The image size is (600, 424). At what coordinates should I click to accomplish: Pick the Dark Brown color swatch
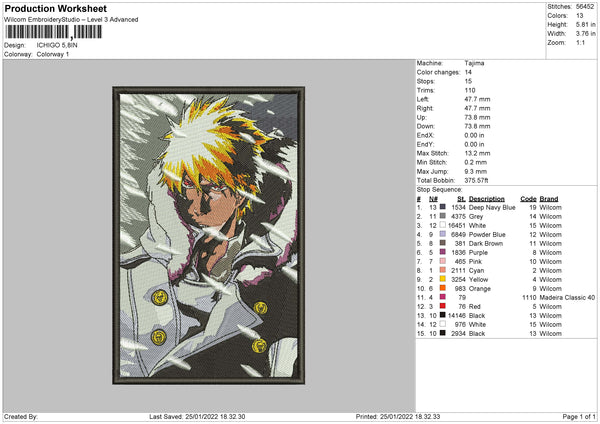tap(442, 243)
